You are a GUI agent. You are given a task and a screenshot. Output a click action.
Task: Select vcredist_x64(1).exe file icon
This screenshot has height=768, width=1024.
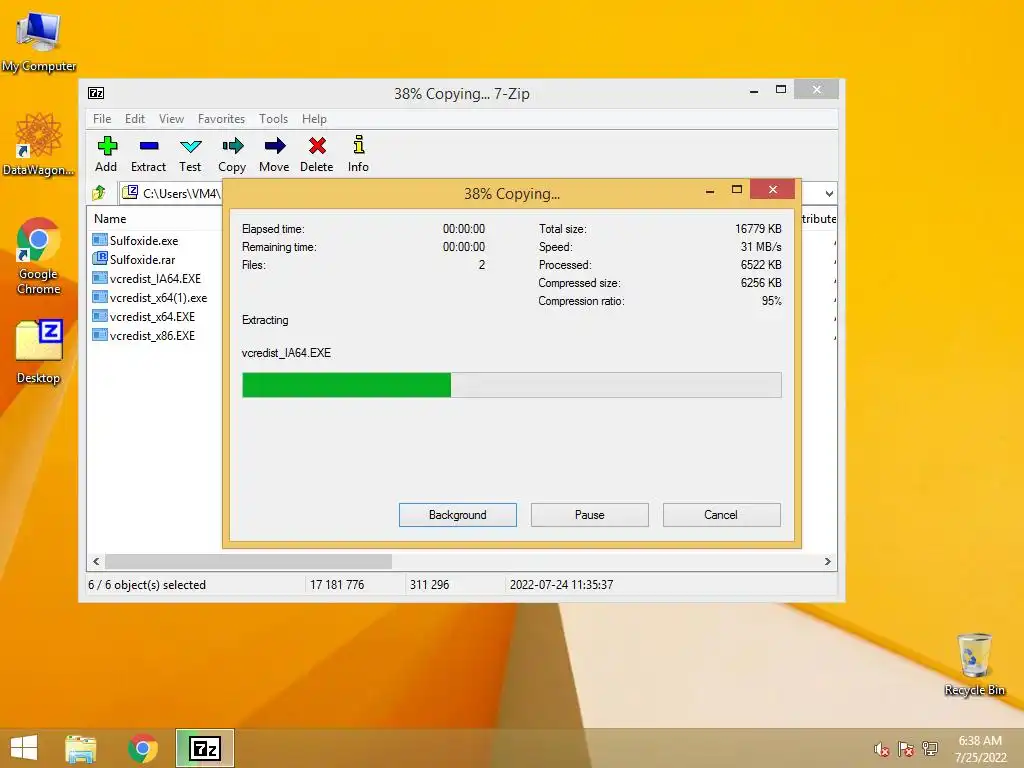100,297
